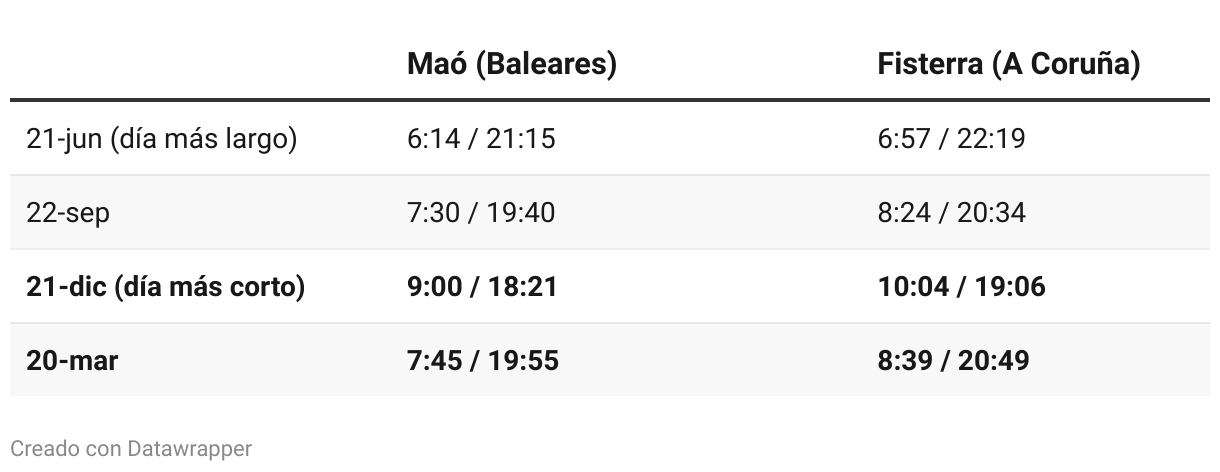Click the word Datawrapper in the footer
The image size is (1220, 472).
tap(189, 449)
